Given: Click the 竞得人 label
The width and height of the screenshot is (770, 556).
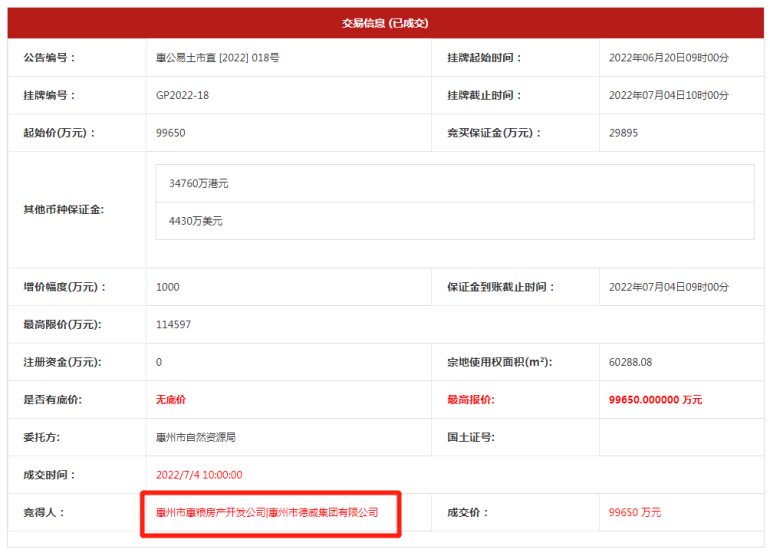Looking at the screenshot, I should [44, 512].
